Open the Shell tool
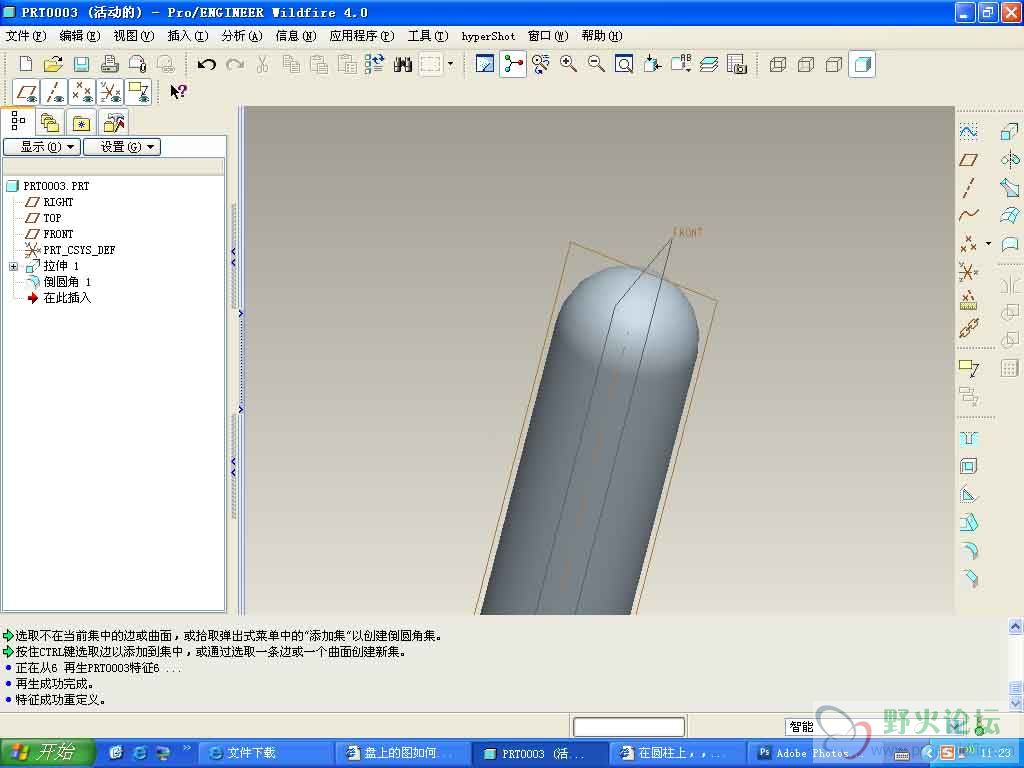Viewport: 1024px width, 768px height. 968,466
